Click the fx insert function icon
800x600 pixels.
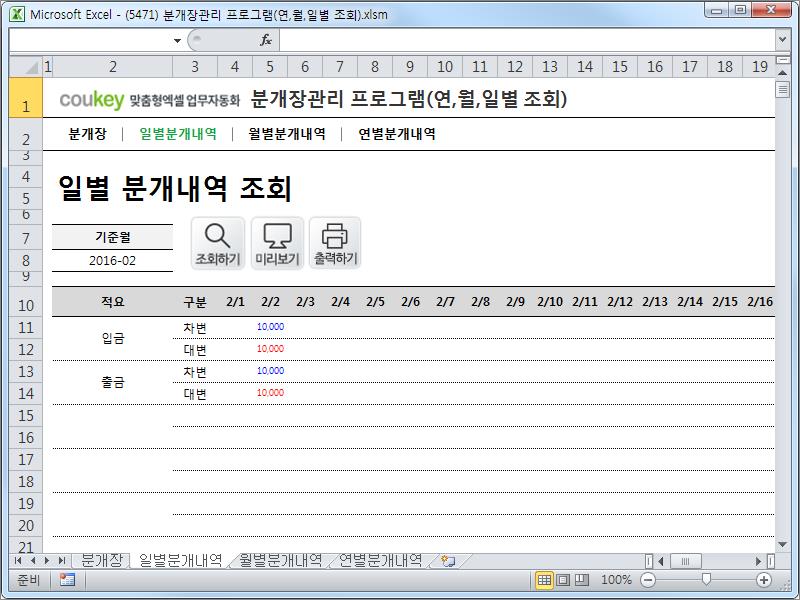pyautogui.click(x=266, y=40)
